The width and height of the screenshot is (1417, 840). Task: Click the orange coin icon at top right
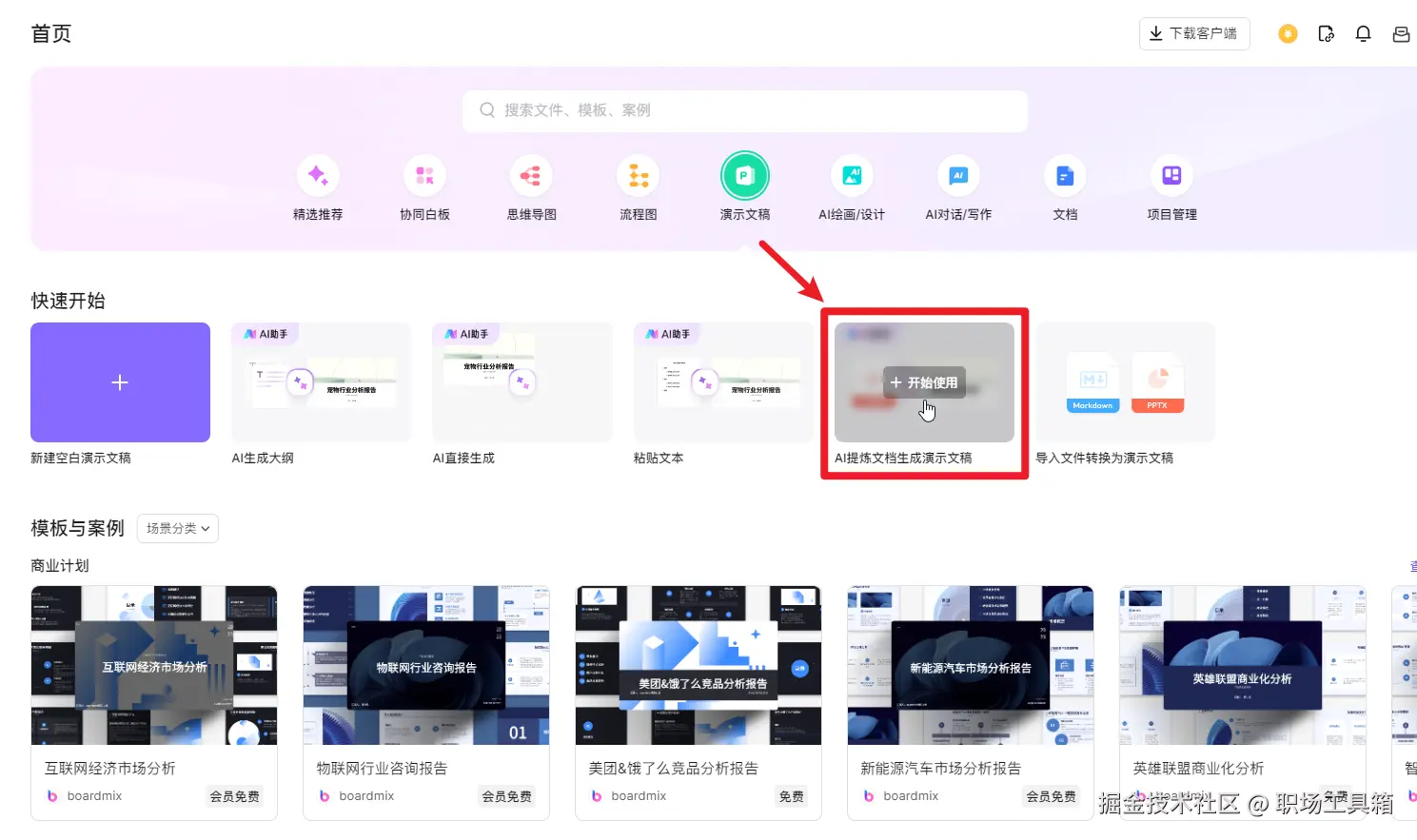[x=1288, y=34]
